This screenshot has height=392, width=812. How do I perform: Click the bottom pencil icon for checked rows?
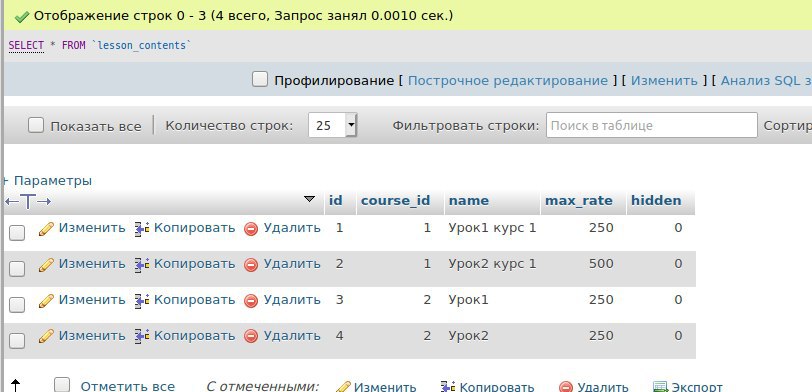(343, 387)
